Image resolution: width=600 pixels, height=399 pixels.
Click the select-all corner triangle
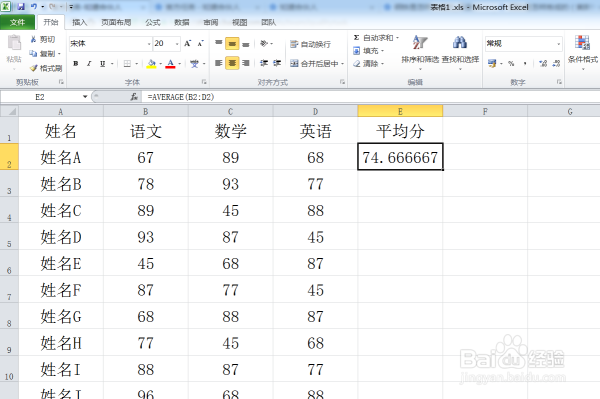pos(10,111)
